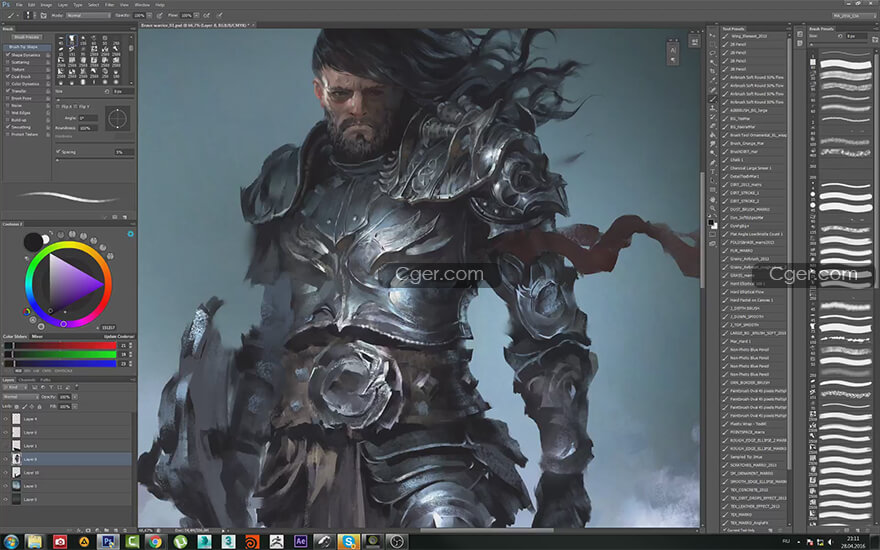This screenshot has width=880, height=550.
Task: Open the Flow slider arrow in options bar
Action: (196, 15)
